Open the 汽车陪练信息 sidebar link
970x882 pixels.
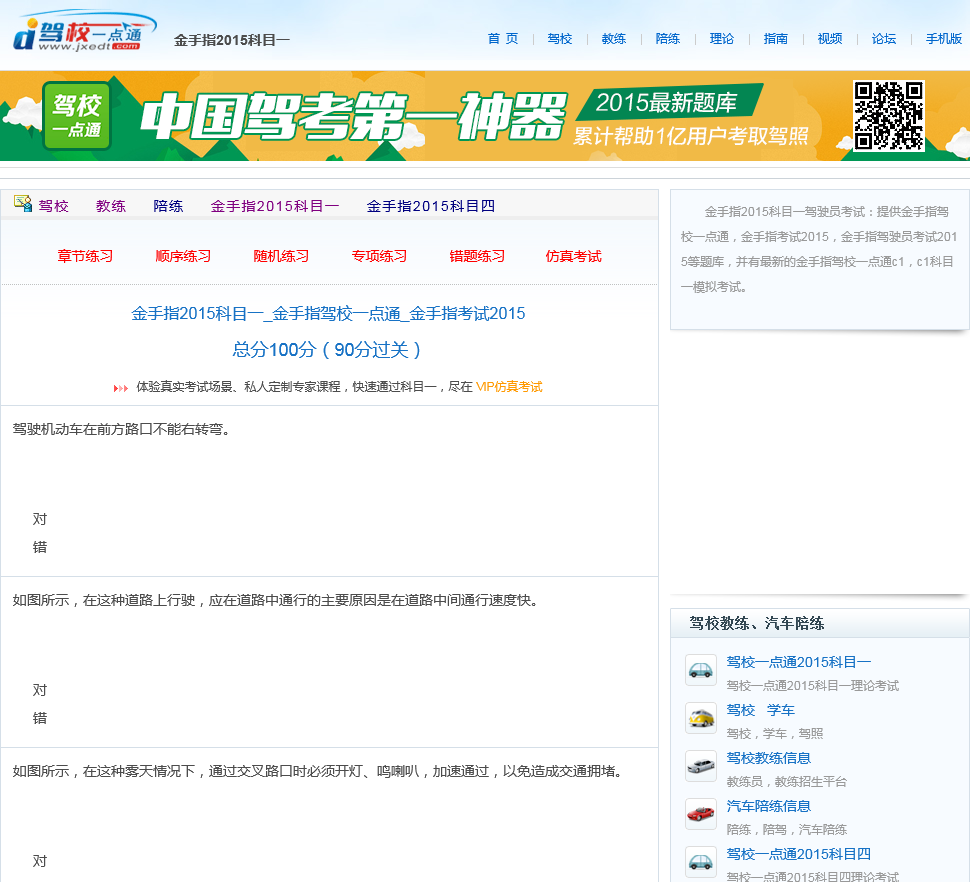coord(768,806)
